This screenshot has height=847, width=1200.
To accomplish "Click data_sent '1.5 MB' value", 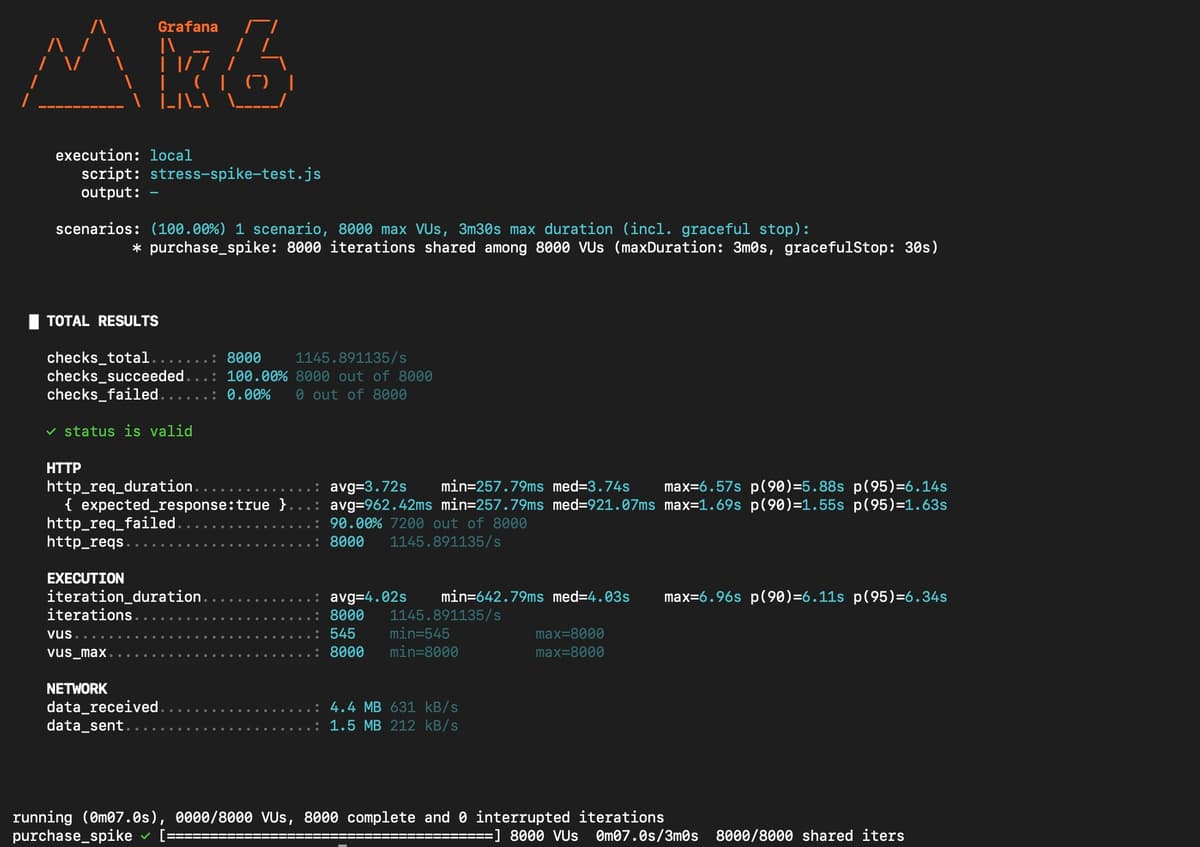I will tap(355, 725).
